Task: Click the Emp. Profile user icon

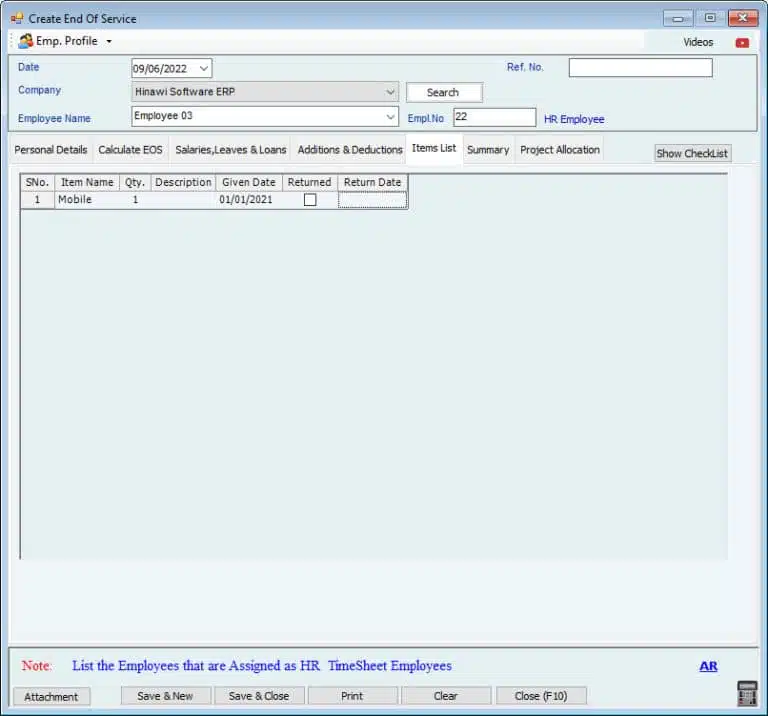Action: [x=25, y=41]
